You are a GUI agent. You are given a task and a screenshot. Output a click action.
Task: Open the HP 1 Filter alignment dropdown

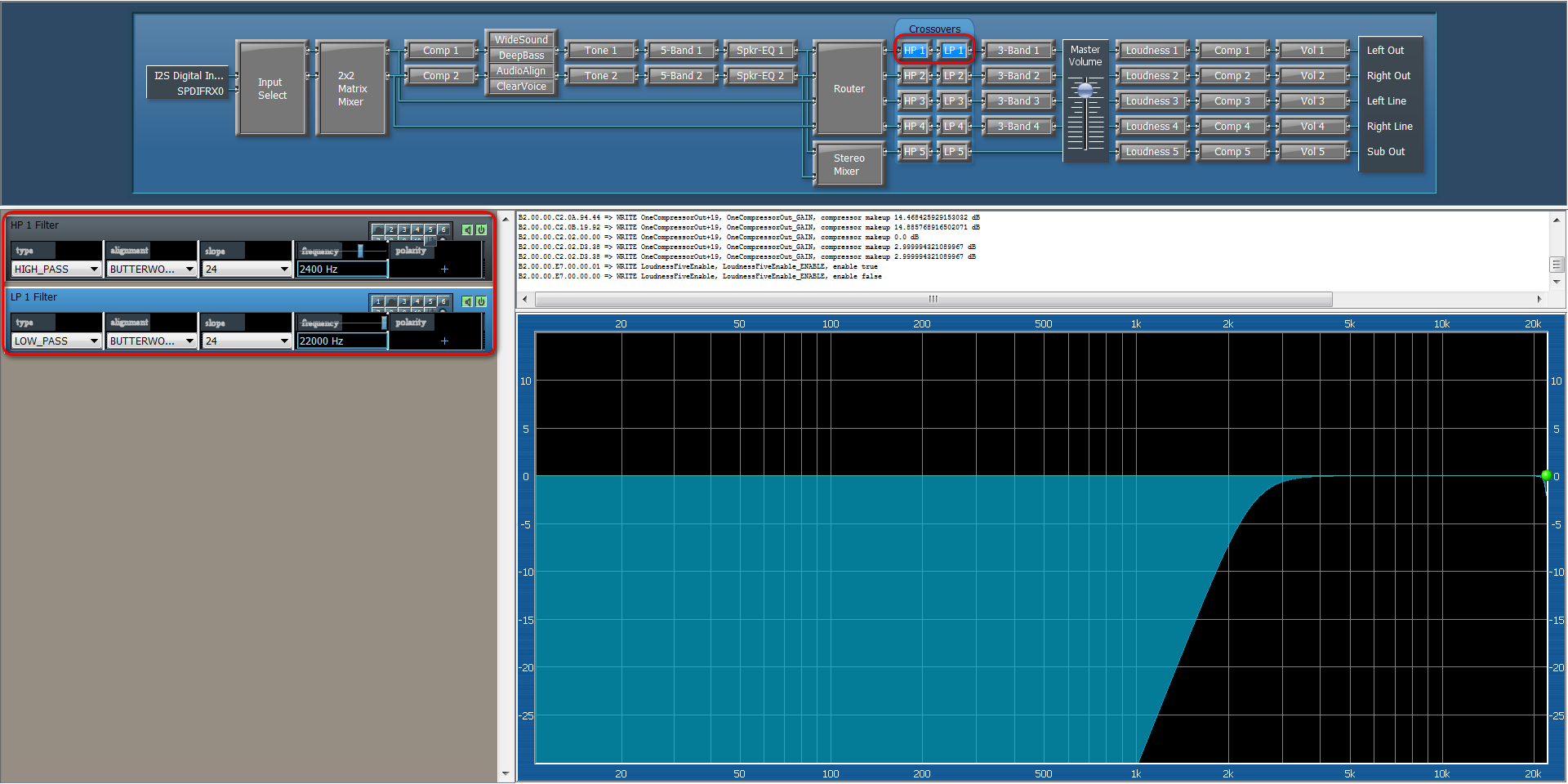tap(152, 269)
